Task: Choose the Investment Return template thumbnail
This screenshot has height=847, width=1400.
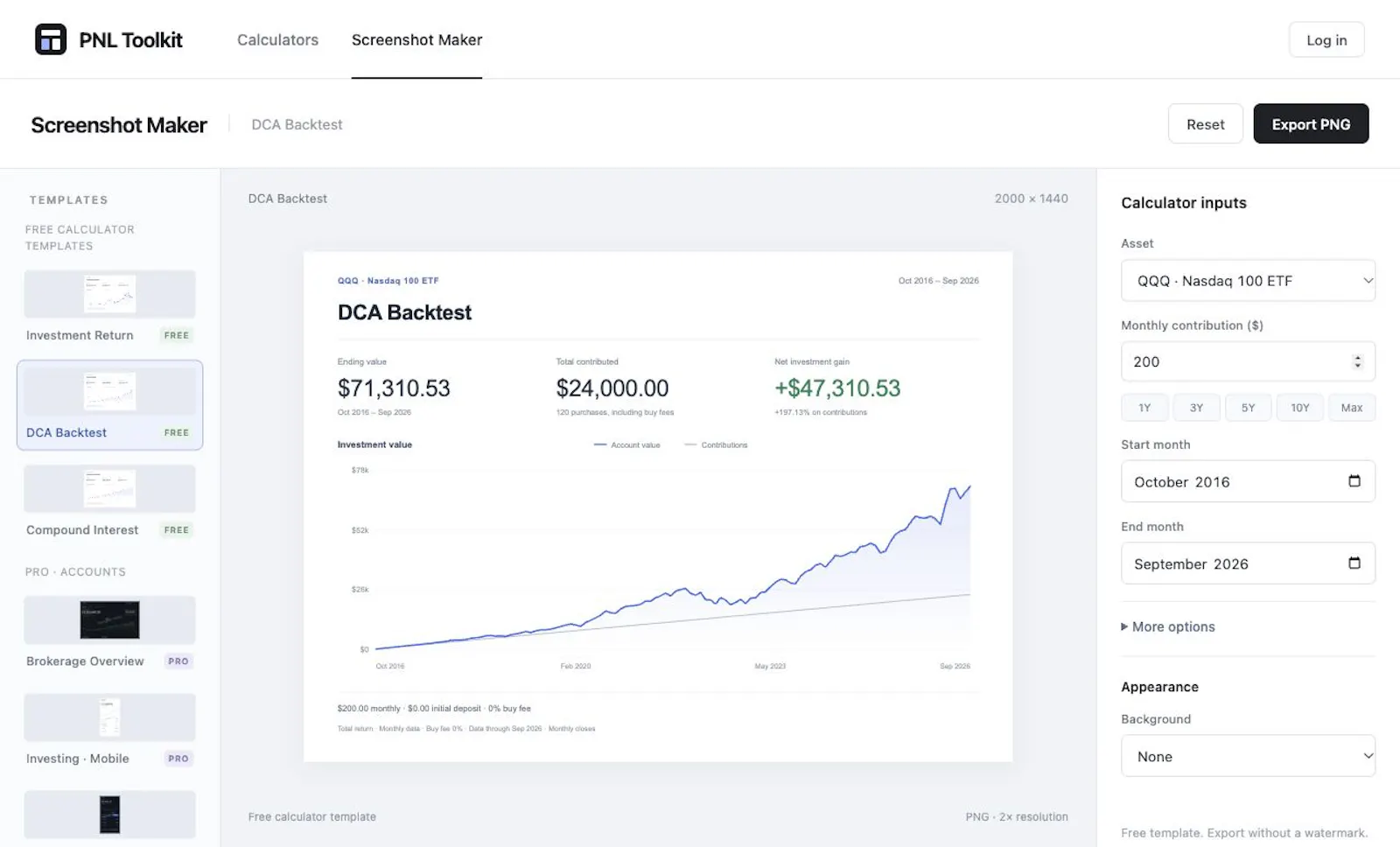Action: (x=109, y=294)
